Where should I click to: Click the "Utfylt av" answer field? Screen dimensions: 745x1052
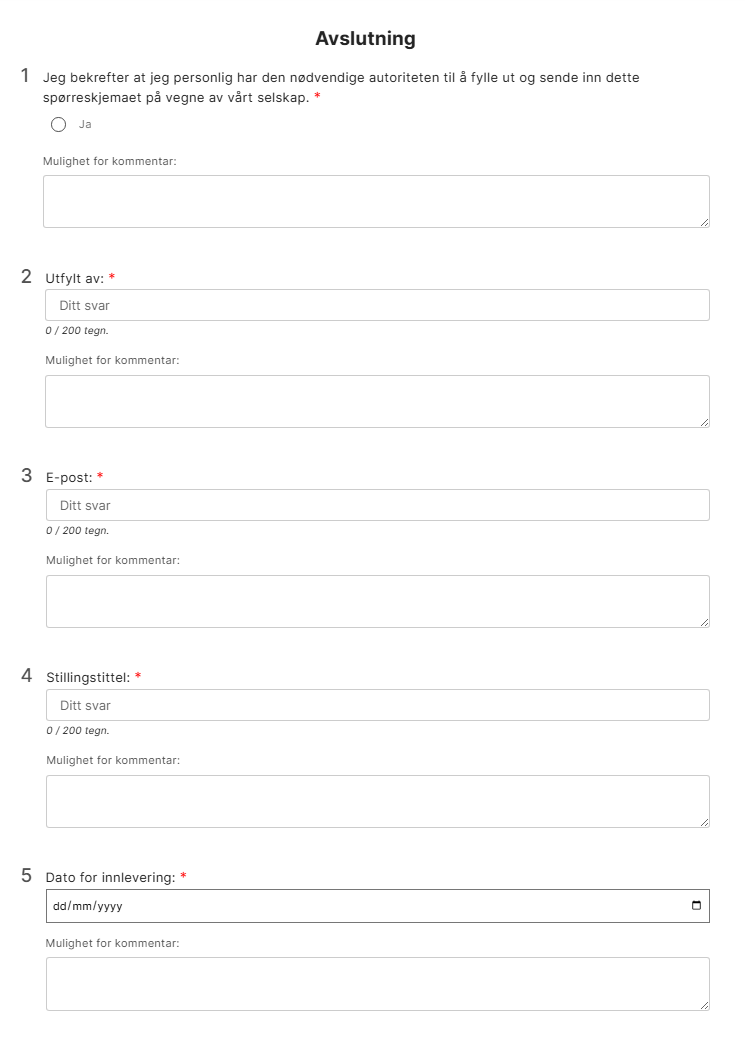point(377,305)
